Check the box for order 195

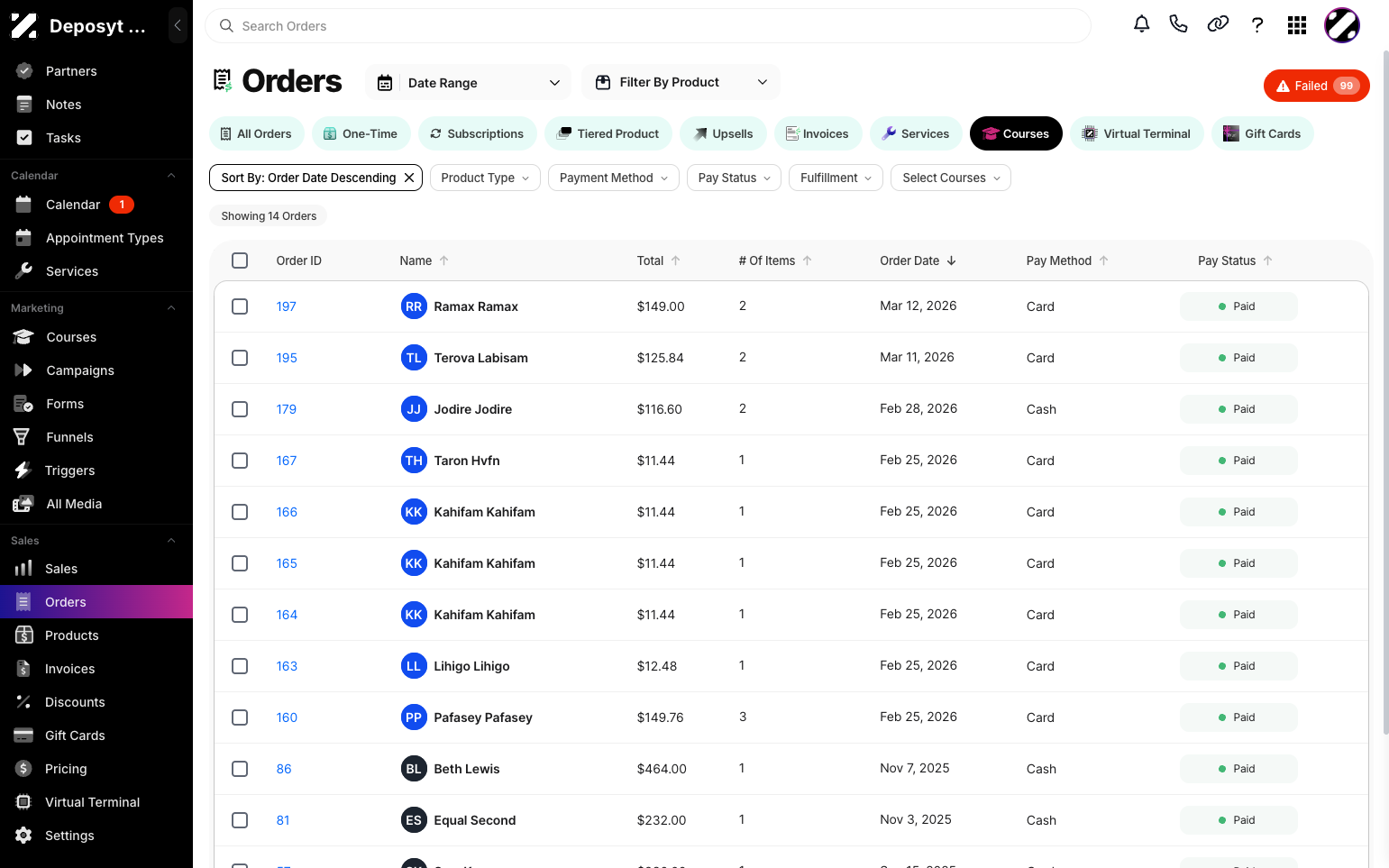[240, 358]
